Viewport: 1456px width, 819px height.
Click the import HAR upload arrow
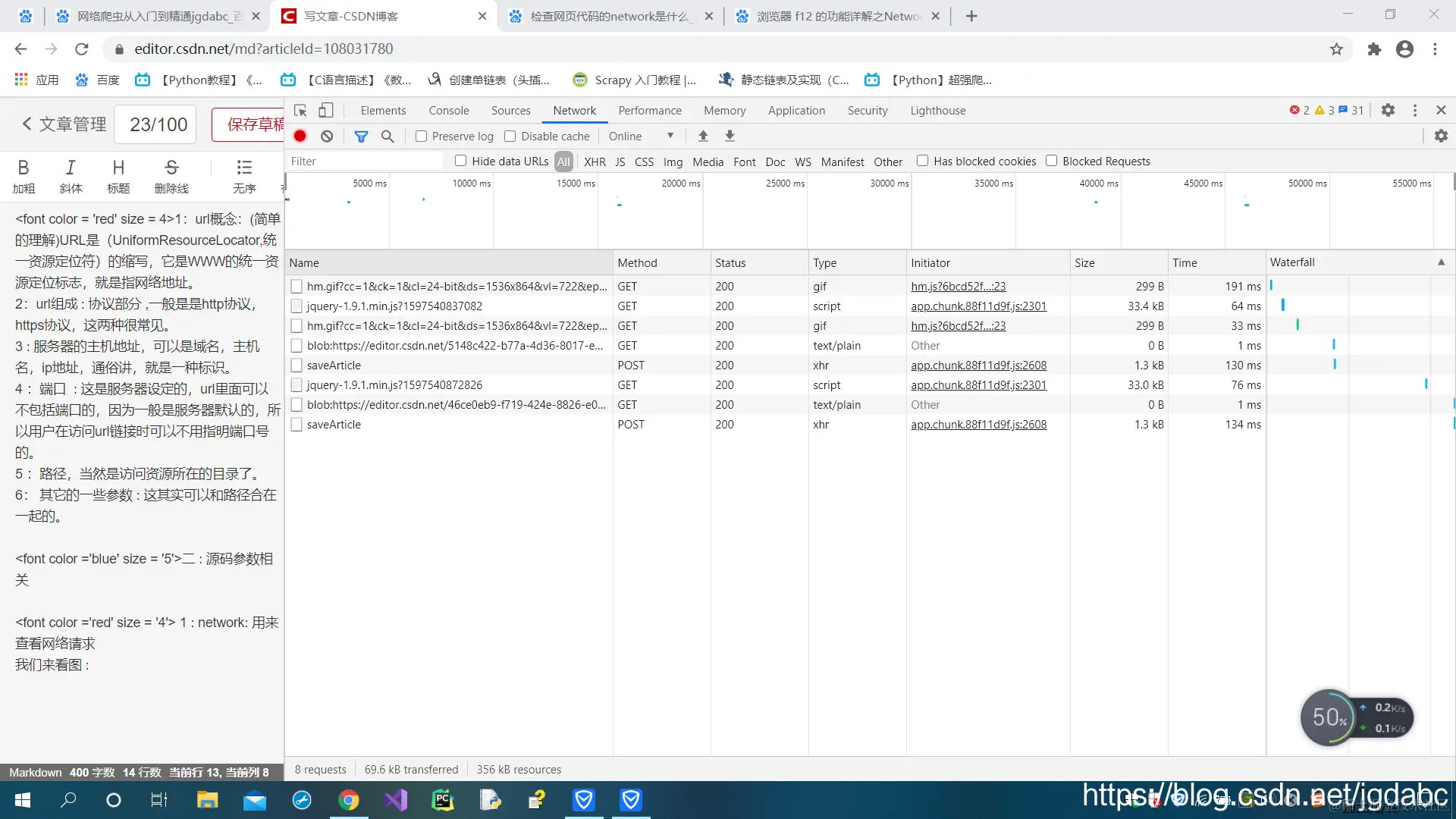point(703,136)
